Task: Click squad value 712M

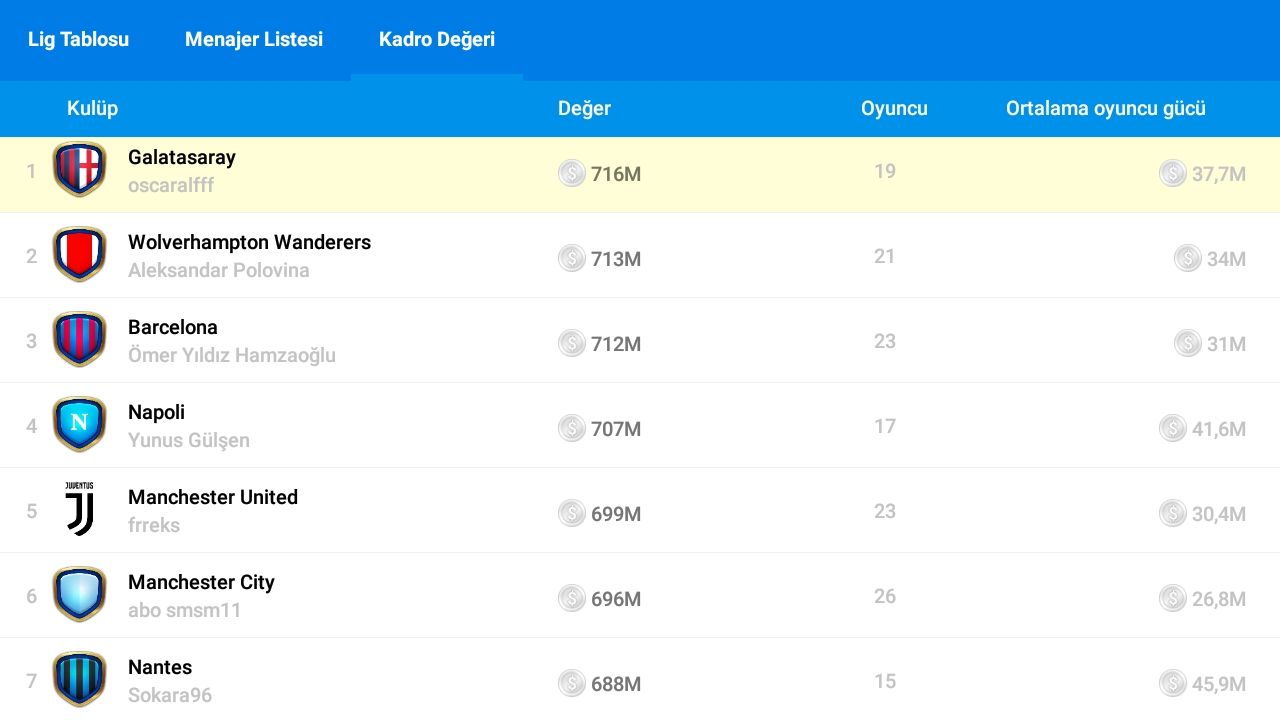Action: (616, 344)
